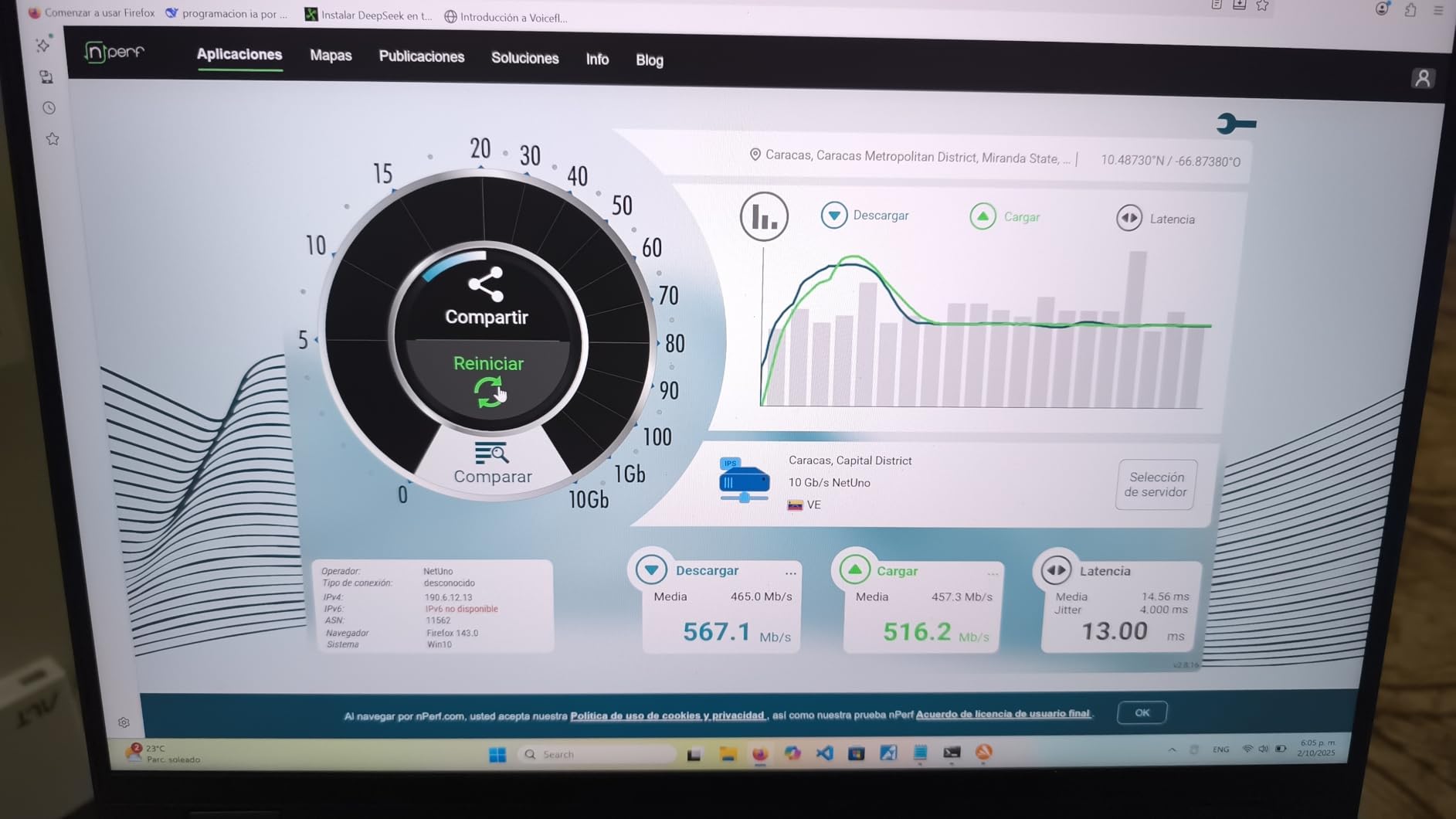Open the wrench settings icon

(x=1236, y=124)
